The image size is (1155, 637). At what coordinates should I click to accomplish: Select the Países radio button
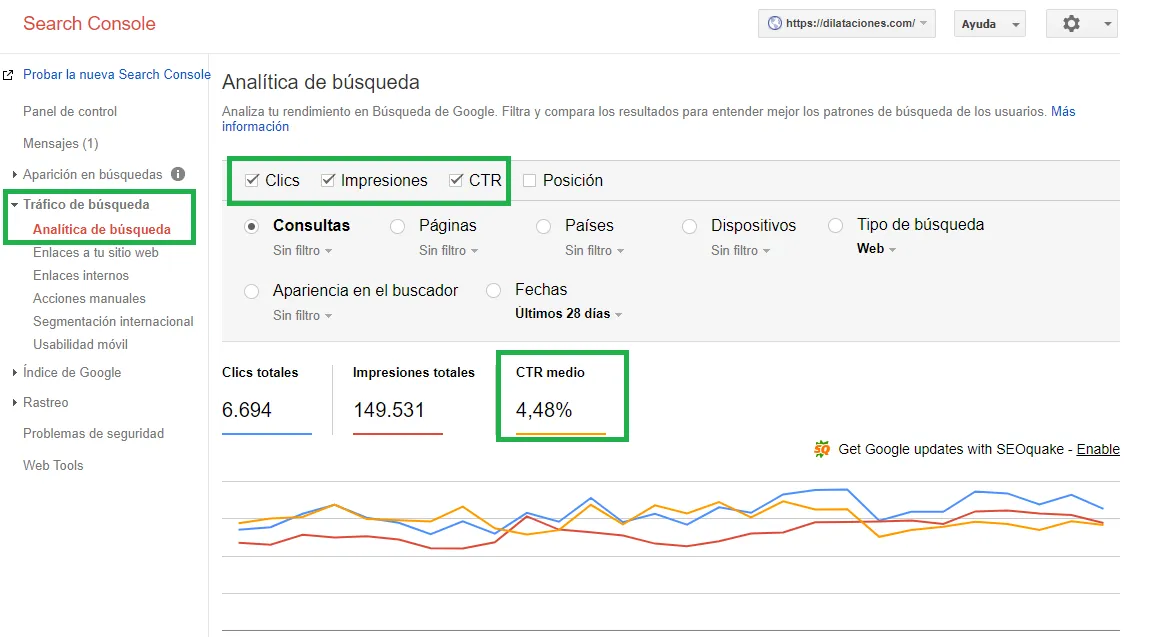tap(544, 226)
